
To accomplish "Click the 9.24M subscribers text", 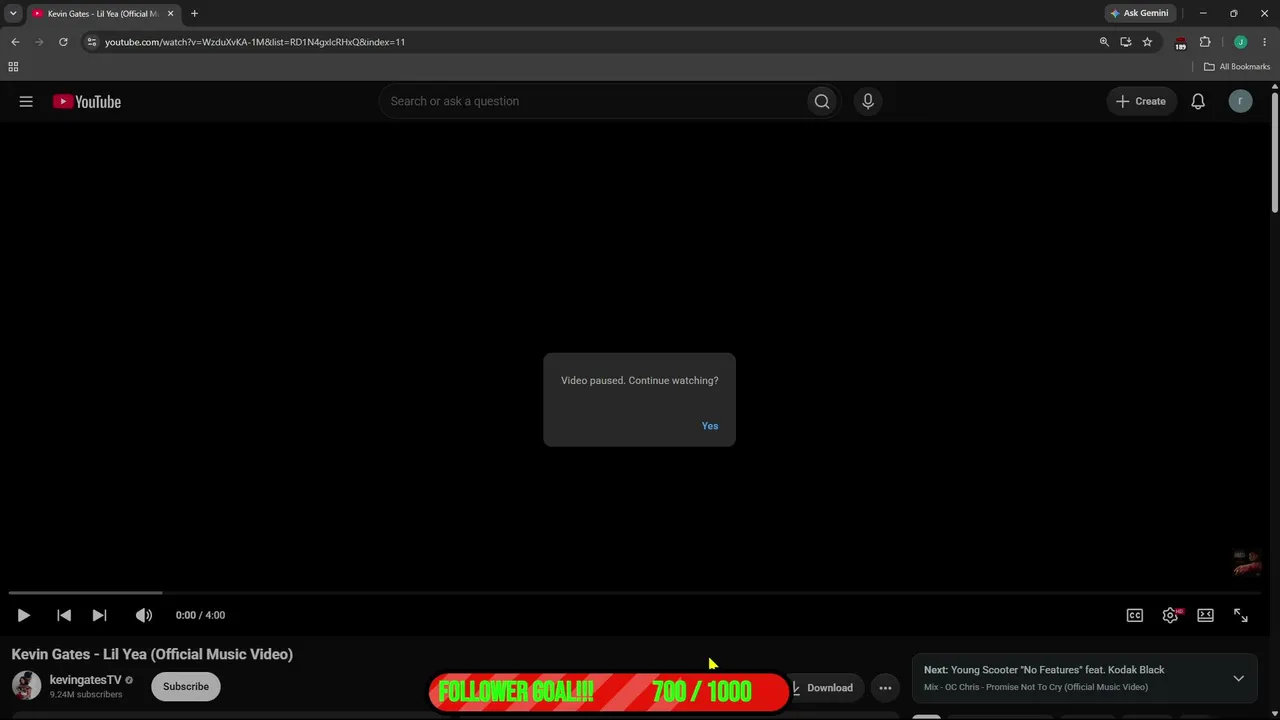I will click(x=86, y=694).
